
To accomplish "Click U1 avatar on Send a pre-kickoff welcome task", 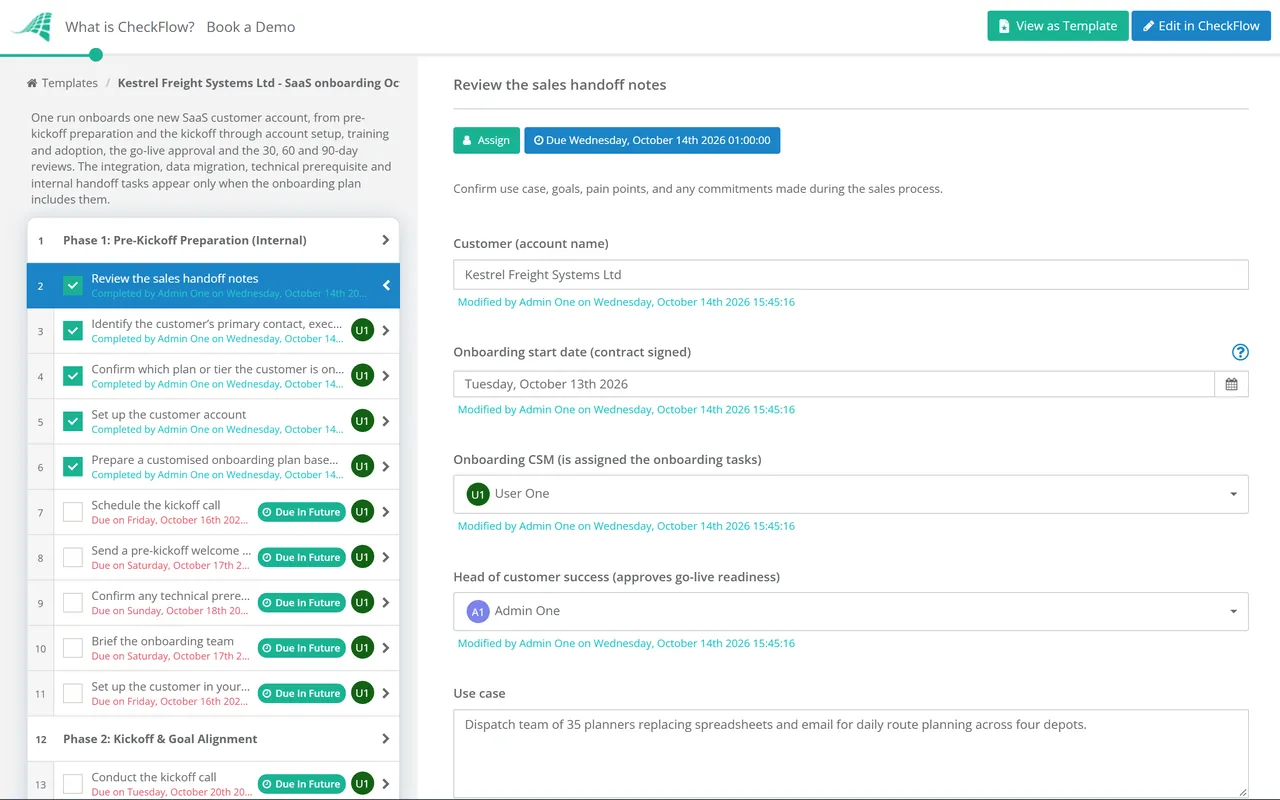I will click(362, 557).
